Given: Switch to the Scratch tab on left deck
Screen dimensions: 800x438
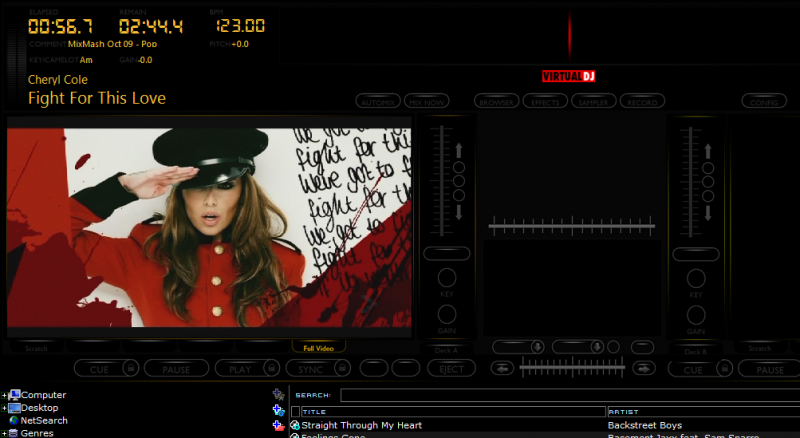Looking at the screenshot, I should click(x=36, y=348).
